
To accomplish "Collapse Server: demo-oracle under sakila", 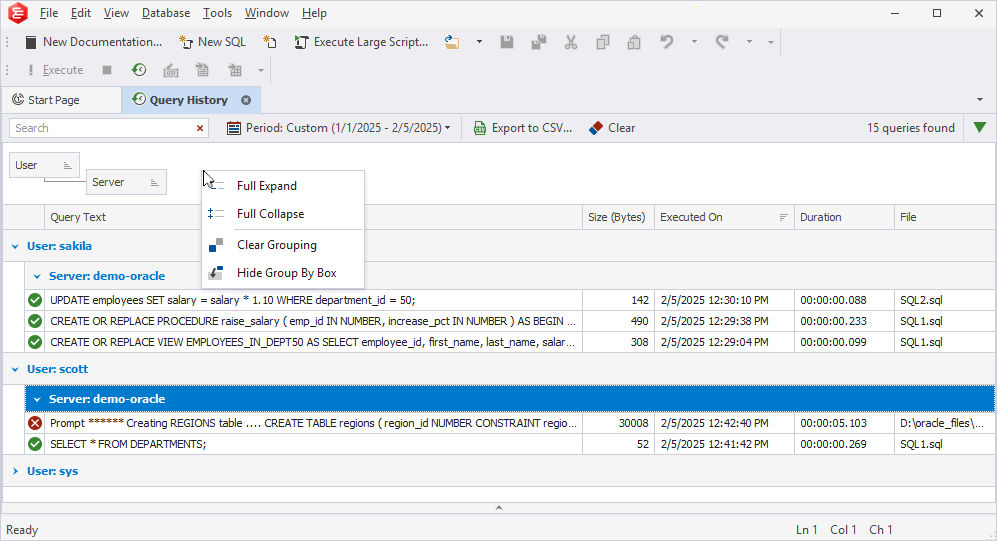I will click(37, 276).
